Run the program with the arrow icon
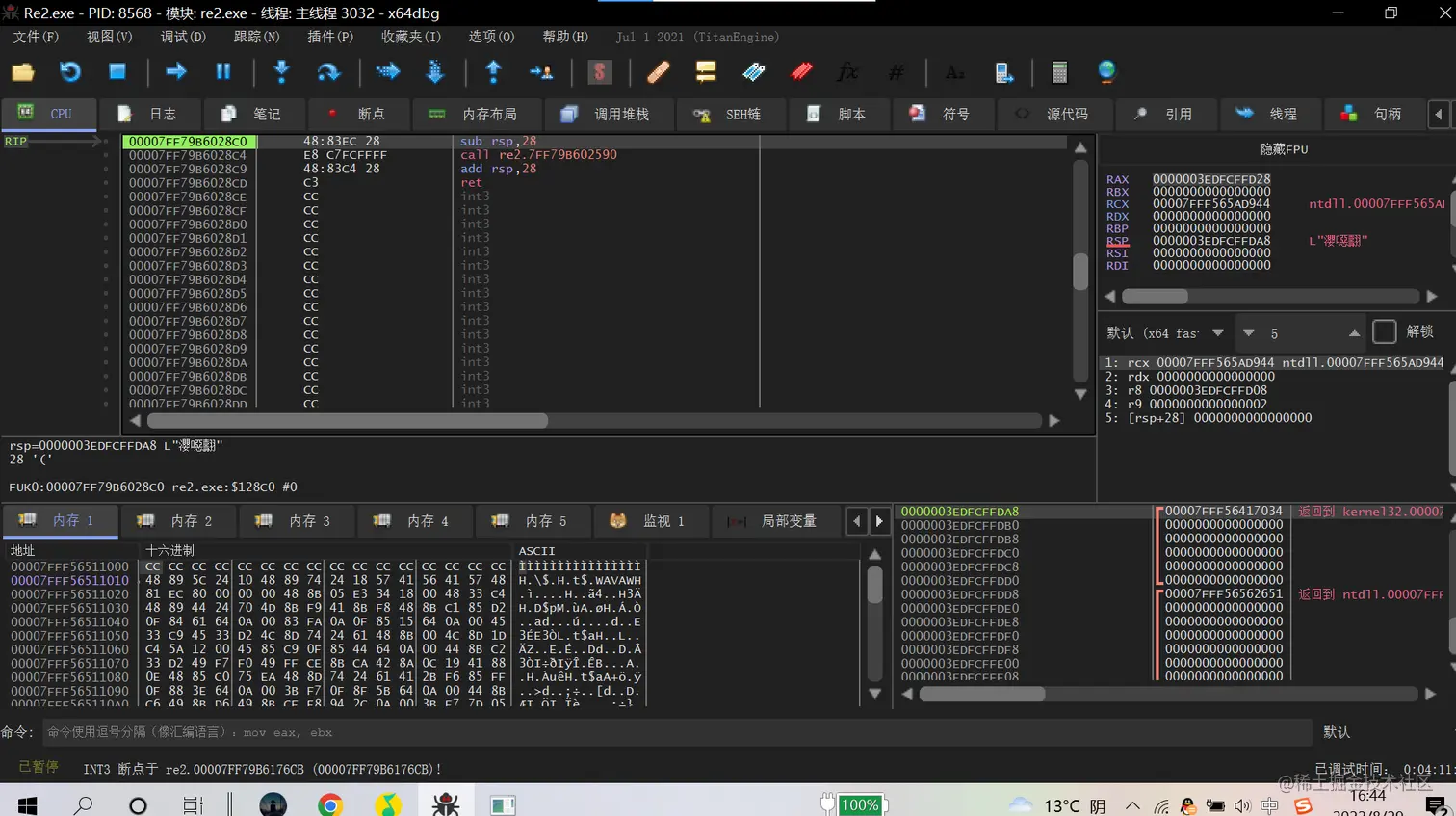1456x816 pixels. (x=176, y=72)
